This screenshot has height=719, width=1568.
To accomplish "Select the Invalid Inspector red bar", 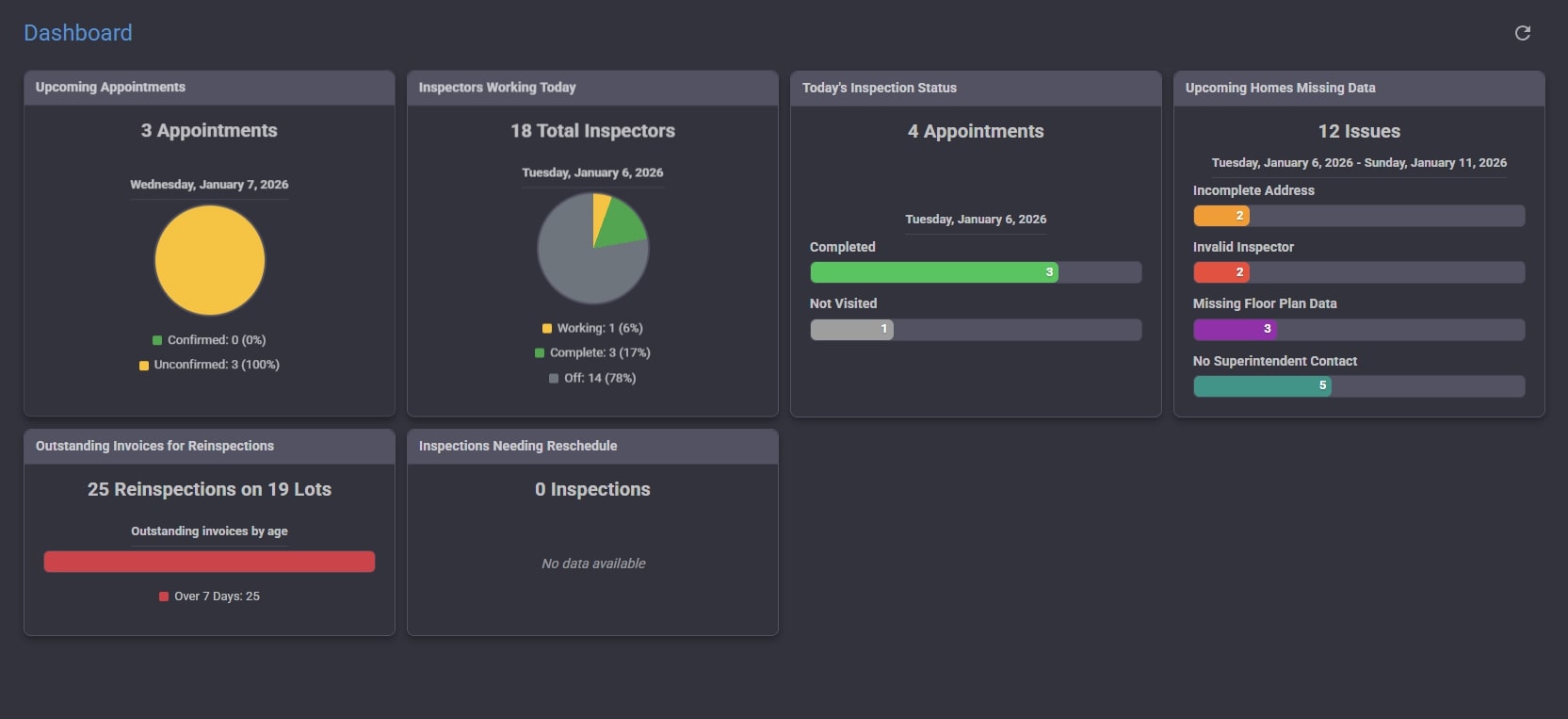I will [x=1221, y=272].
